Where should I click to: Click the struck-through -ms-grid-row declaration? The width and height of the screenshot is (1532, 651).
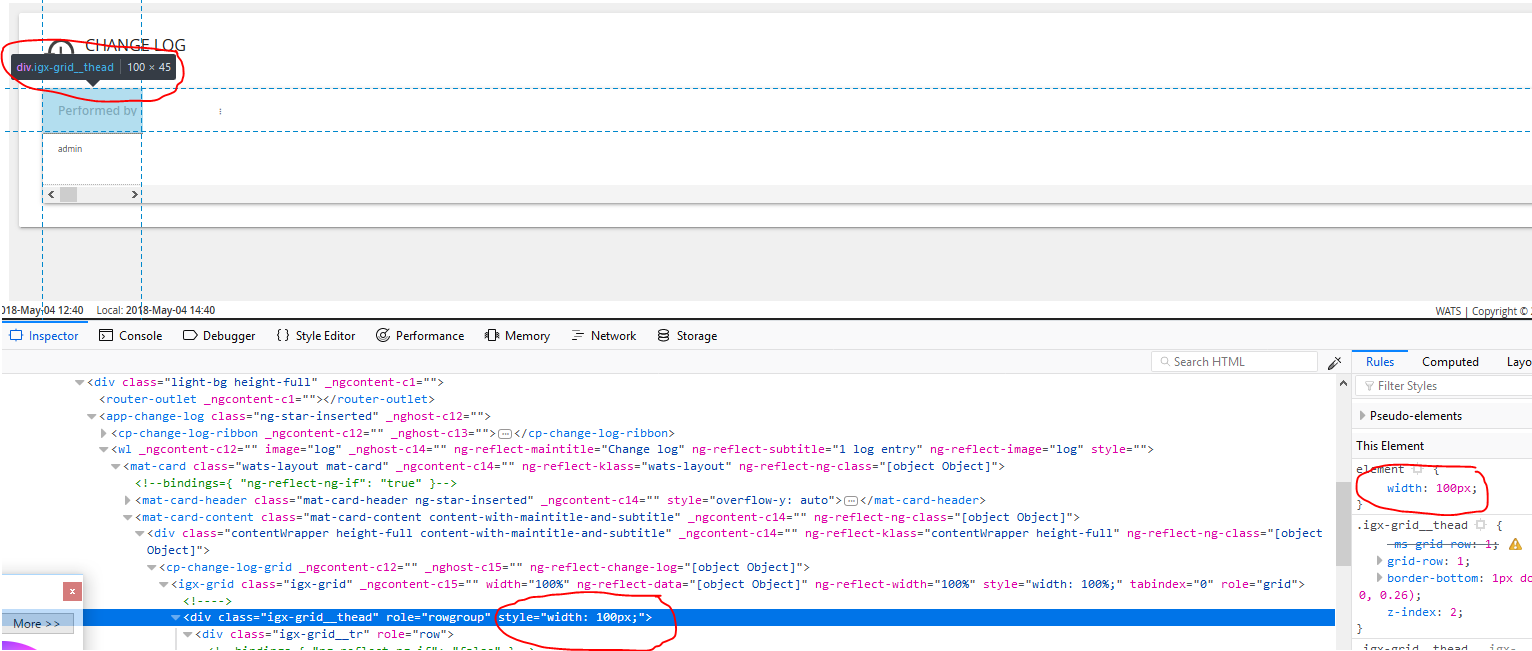tap(1444, 544)
